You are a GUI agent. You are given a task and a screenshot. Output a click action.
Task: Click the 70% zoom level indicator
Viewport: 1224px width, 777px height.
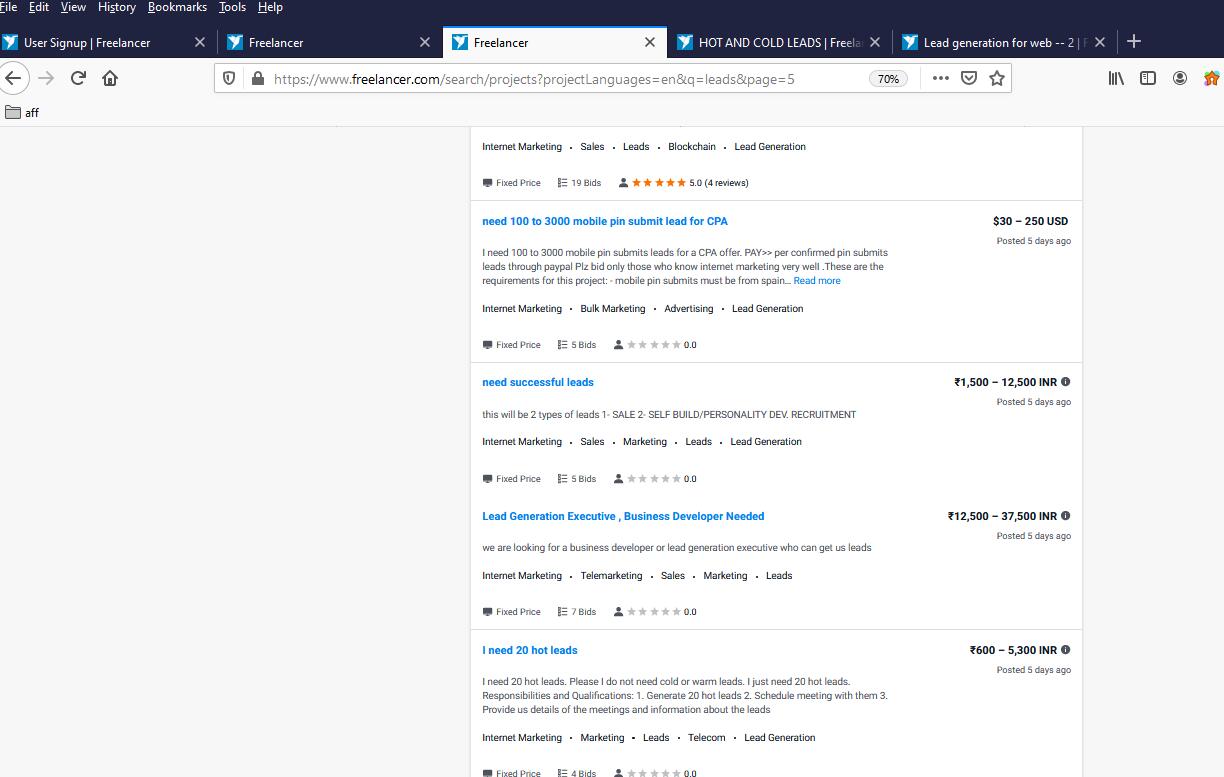[x=888, y=78]
